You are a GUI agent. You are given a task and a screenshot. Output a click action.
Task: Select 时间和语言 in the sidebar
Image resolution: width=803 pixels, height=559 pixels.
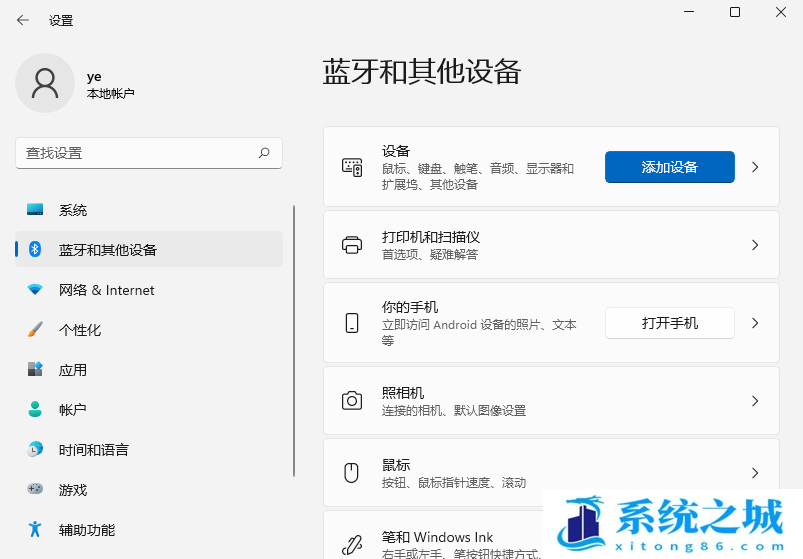(93, 450)
